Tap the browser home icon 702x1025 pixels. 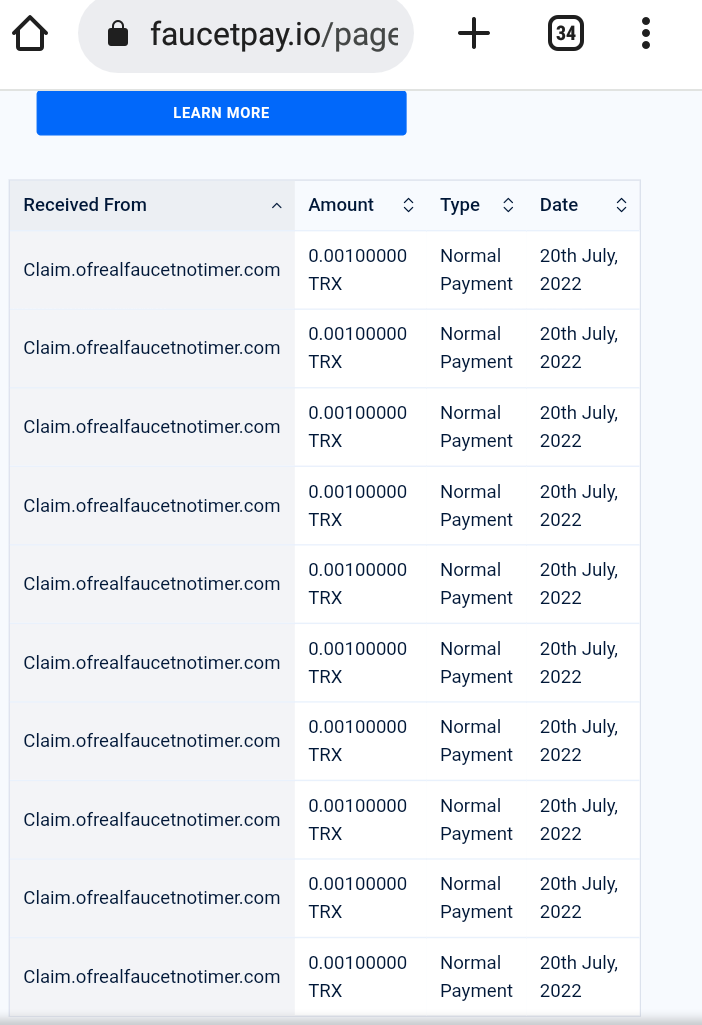pyautogui.click(x=30, y=33)
